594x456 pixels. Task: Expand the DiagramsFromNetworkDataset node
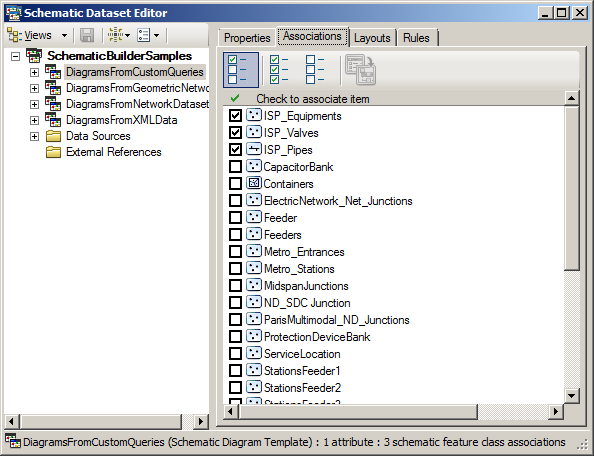[x=34, y=104]
